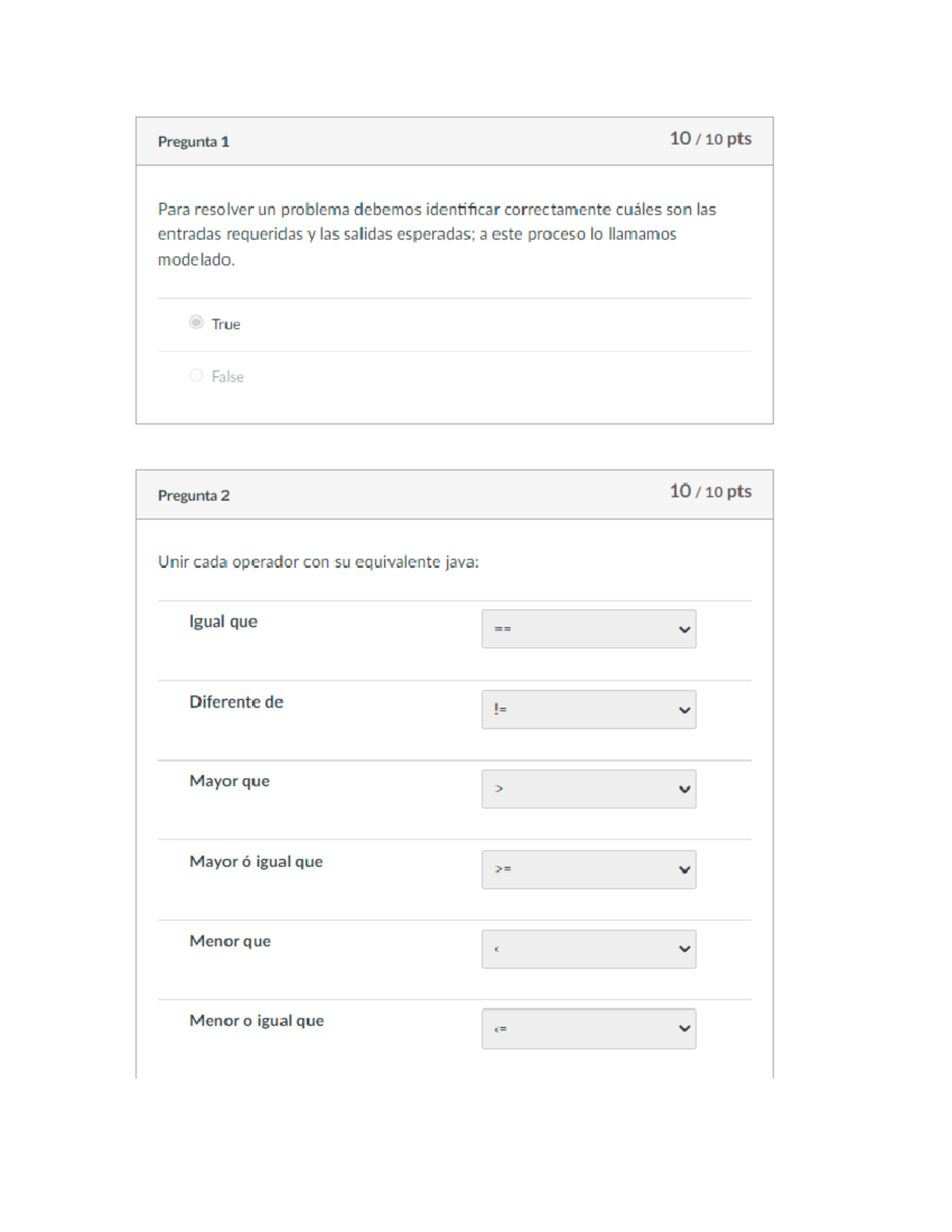The width and height of the screenshot is (952, 1232).
Task: Click the 'True' answer label text
Action: [x=226, y=324]
